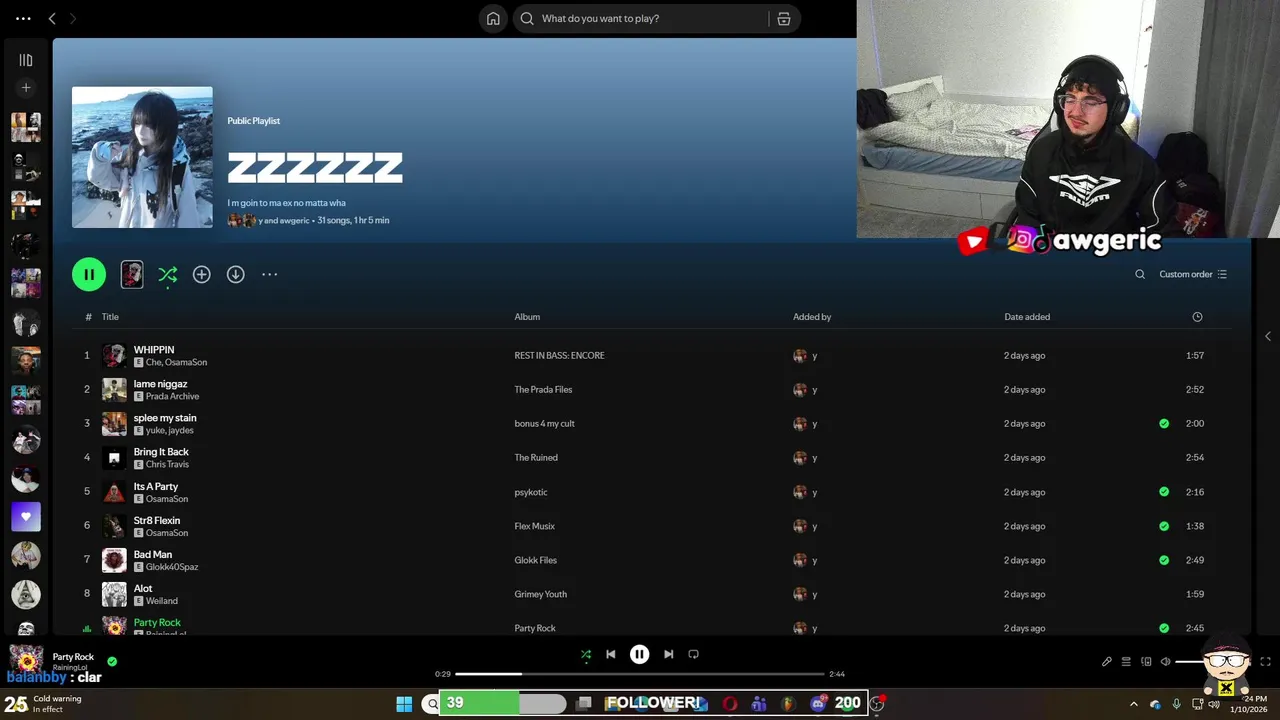Toggle liked checkmark on Its A Party
Image resolution: width=1280 pixels, height=720 pixels.
click(1164, 492)
